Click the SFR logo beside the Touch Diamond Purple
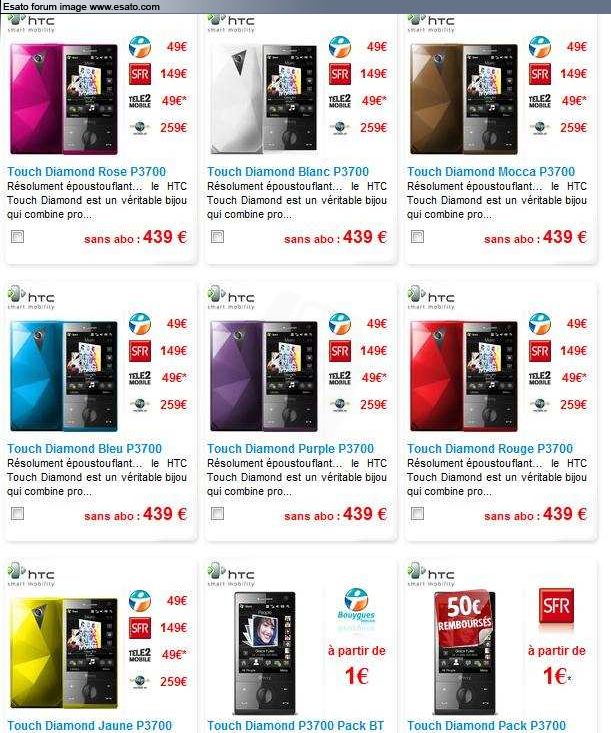This screenshot has width=611, height=733. (340, 351)
